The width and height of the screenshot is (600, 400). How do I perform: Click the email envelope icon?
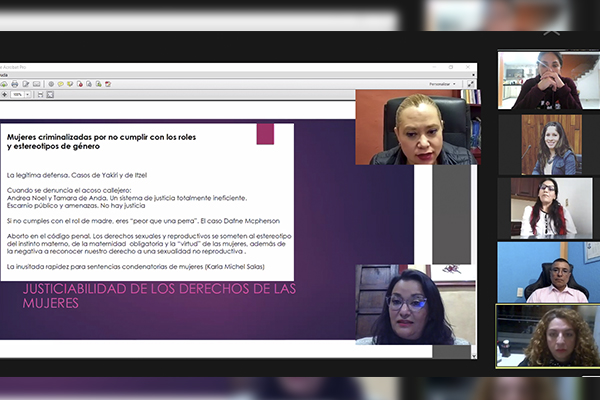[36, 84]
